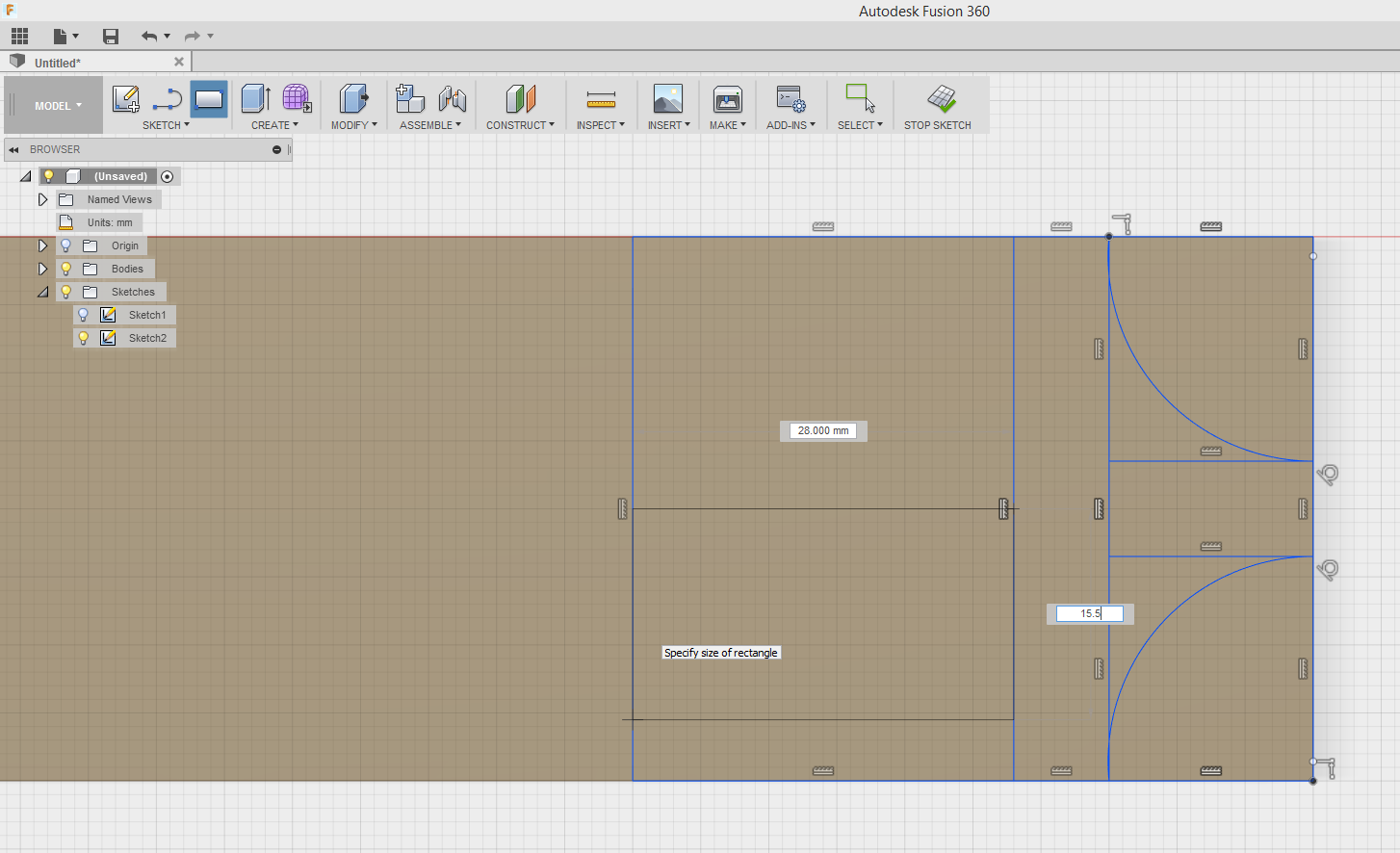This screenshot has height=853, width=1400.
Task: Toggle visibility bulb of Bodies folder
Action: point(66,269)
